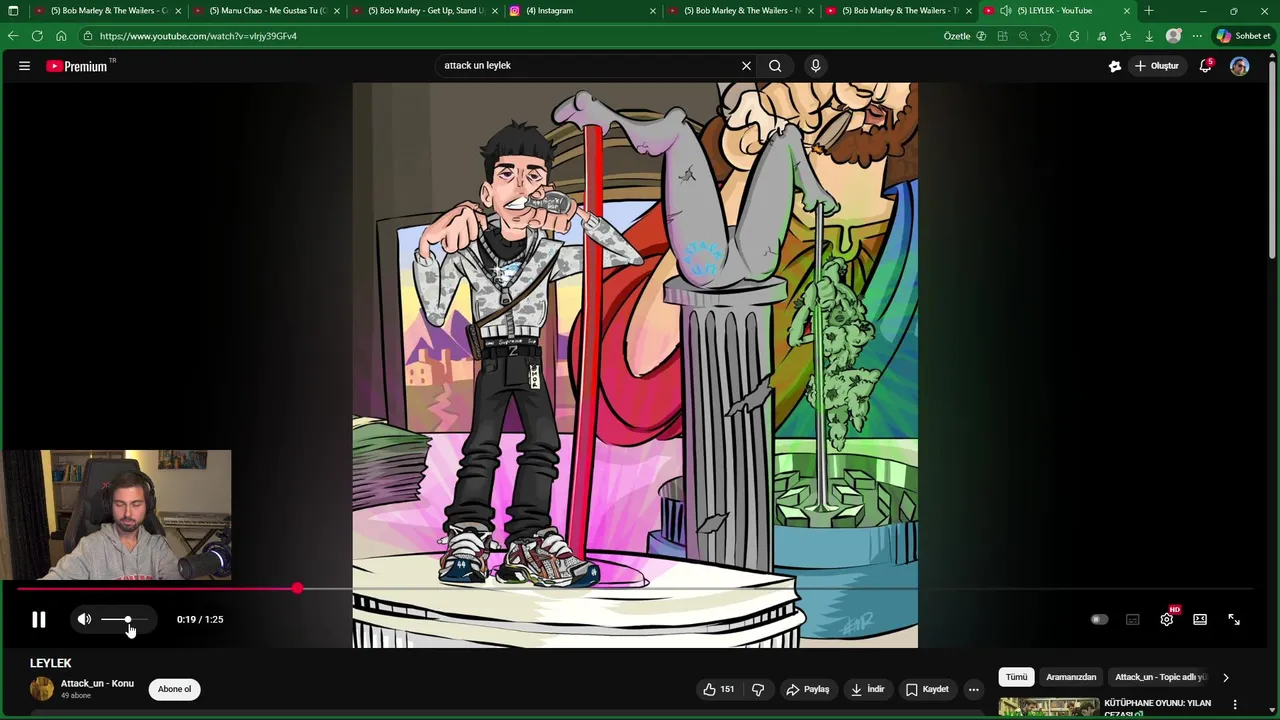
Task: Dislike the video
Action: 758,689
